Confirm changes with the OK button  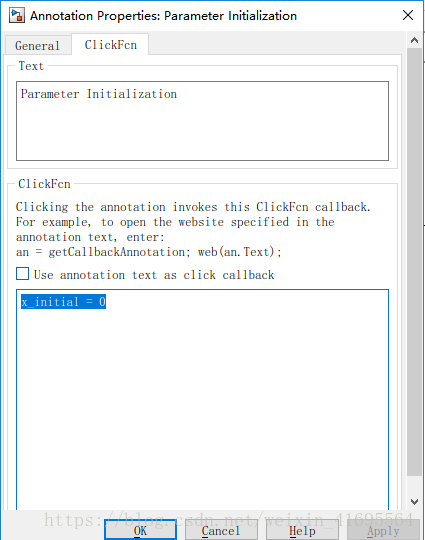[x=141, y=531]
